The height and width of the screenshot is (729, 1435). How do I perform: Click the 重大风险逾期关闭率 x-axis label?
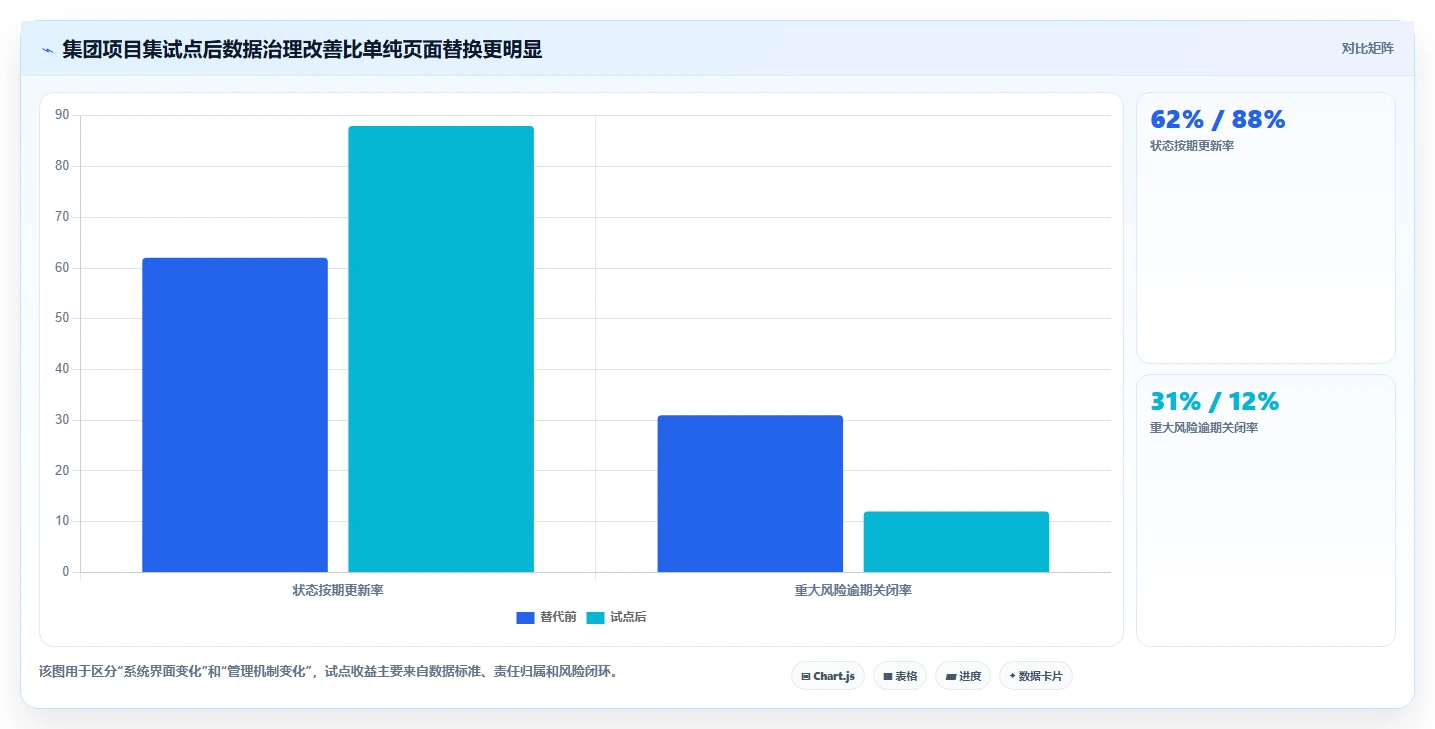[853, 590]
